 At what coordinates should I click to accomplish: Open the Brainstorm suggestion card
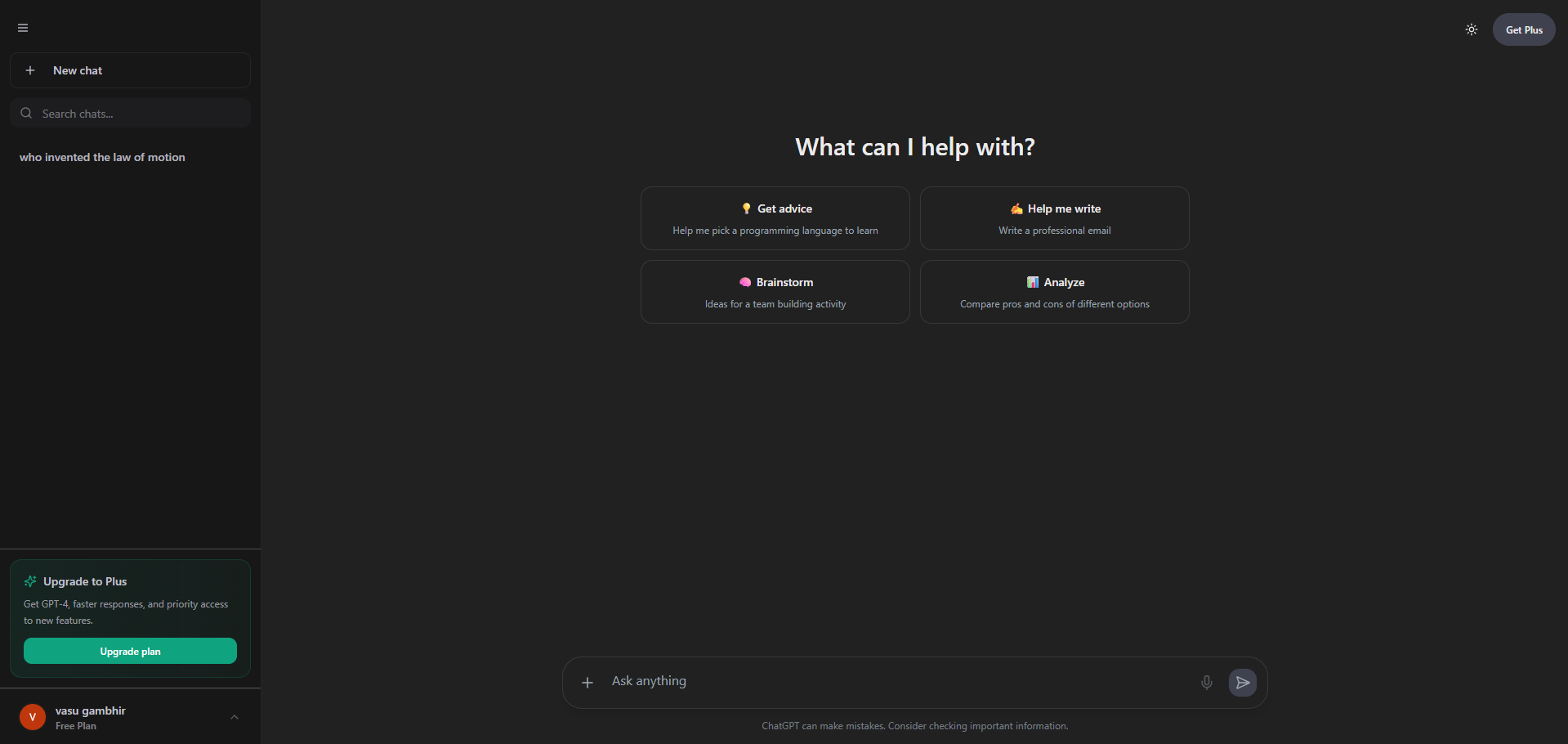point(775,292)
